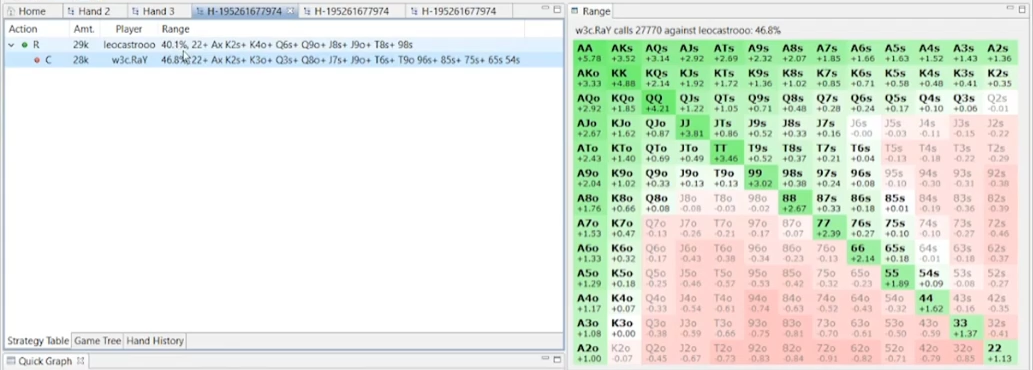Click the 65s cell showing +0.18
The image size is (1033, 370).
(x=899, y=253)
